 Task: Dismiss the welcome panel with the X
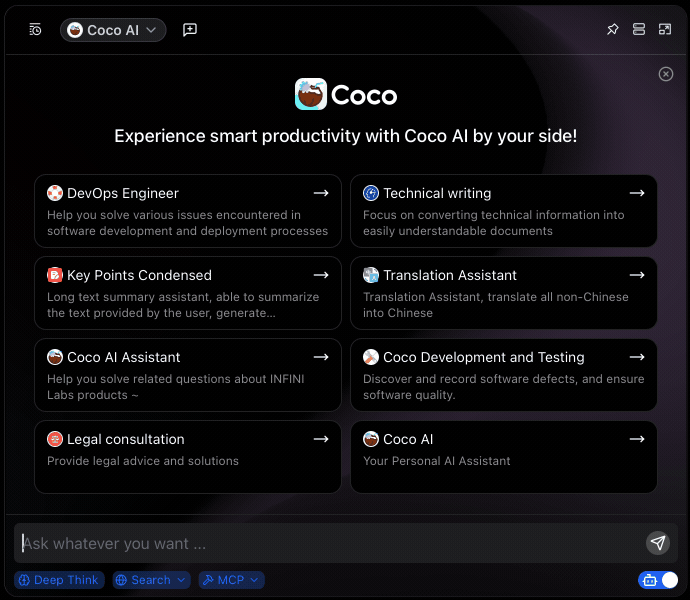[x=666, y=74]
